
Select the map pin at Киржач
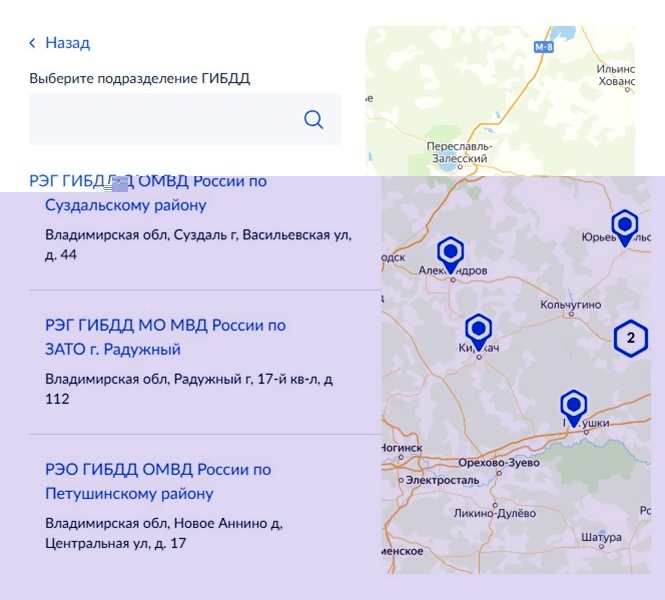pyautogui.click(x=479, y=330)
